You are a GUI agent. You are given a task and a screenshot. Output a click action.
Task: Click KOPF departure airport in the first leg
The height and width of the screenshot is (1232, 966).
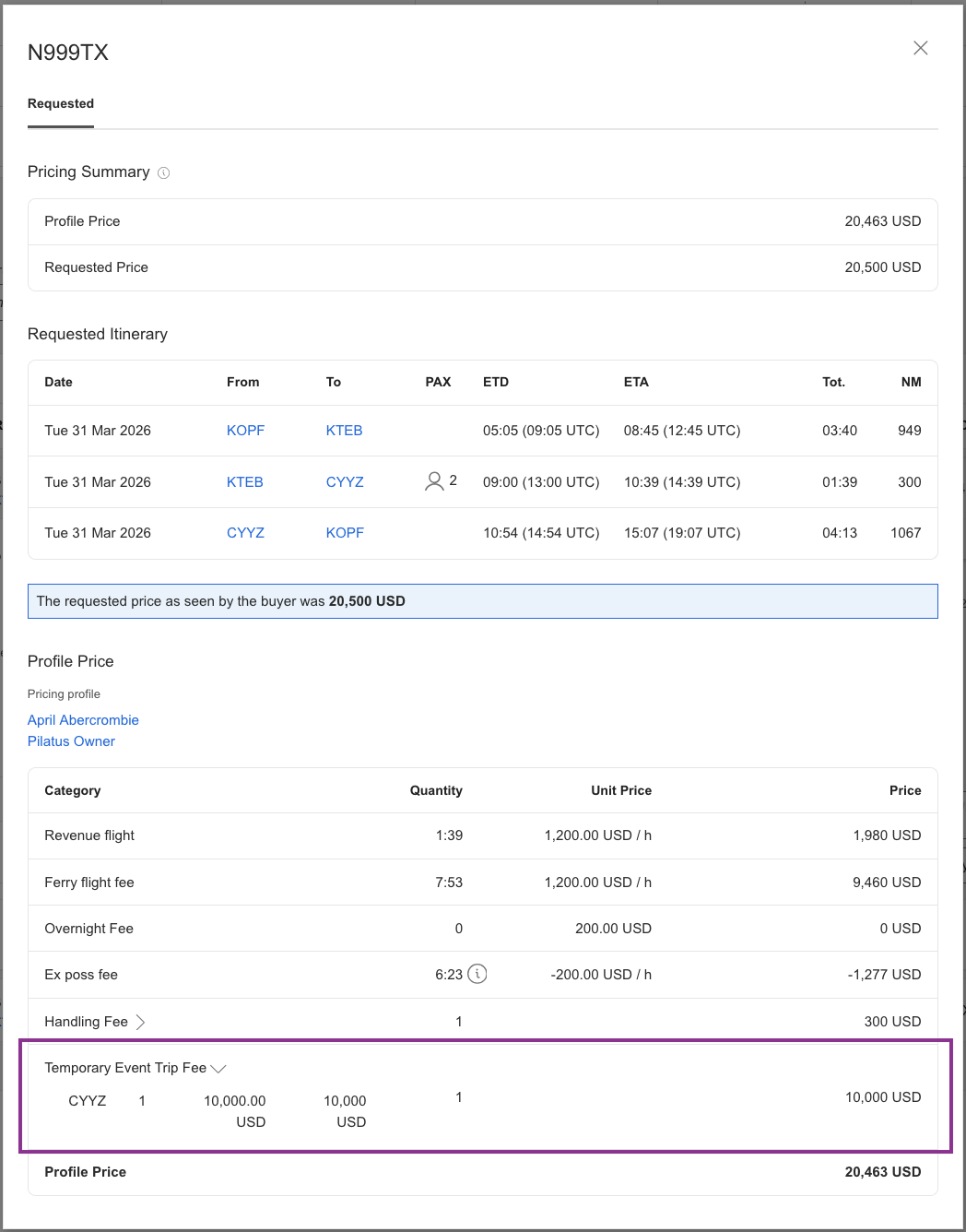245,431
